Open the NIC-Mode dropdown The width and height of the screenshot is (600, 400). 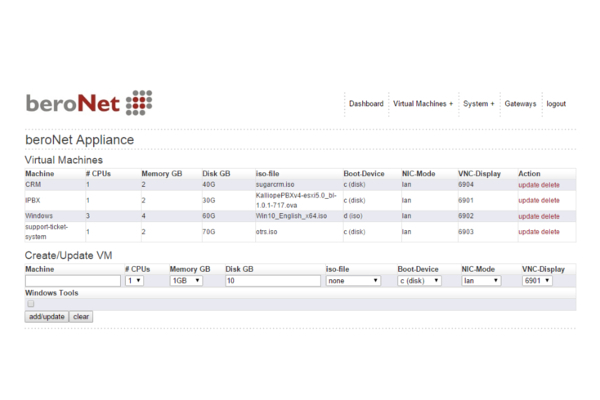click(482, 281)
